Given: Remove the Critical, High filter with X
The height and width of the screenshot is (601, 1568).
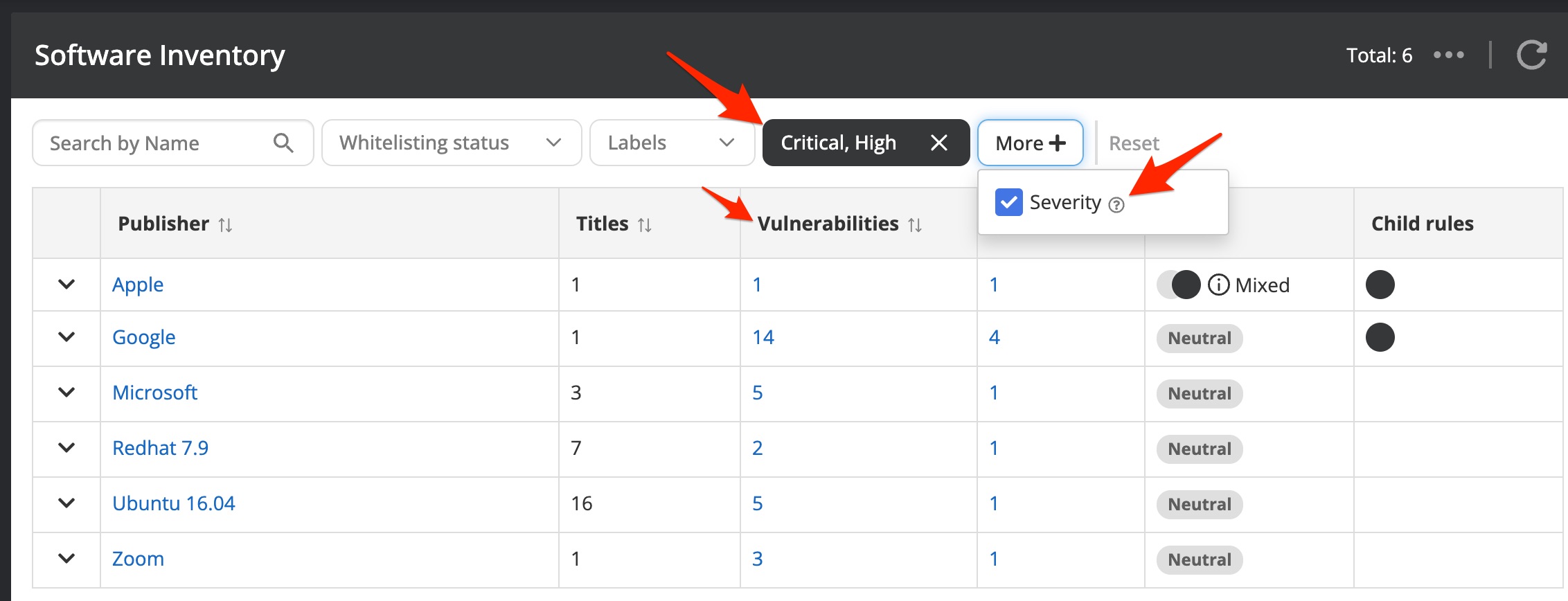Looking at the screenshot, I should tap(938, 143).
